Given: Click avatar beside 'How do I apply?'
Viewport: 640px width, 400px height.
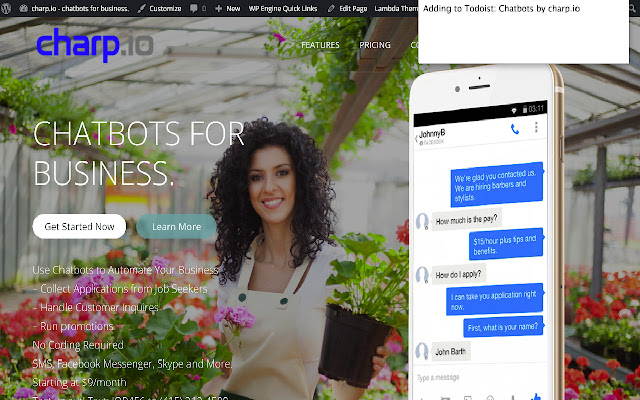Looking at the screenshot, I should [x=422, y=275].
